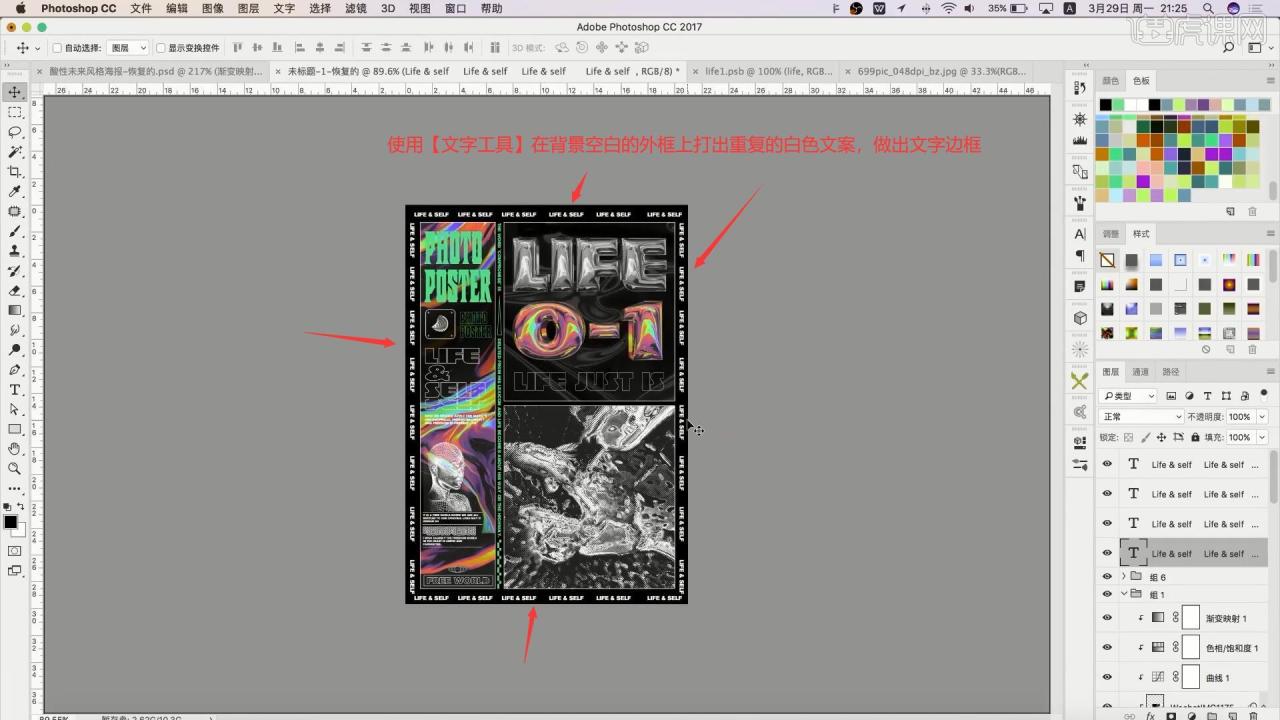Screen dimensions: 1280x720
Task: Open the Layers panel options menu
Action: [x=1271, y=372]
